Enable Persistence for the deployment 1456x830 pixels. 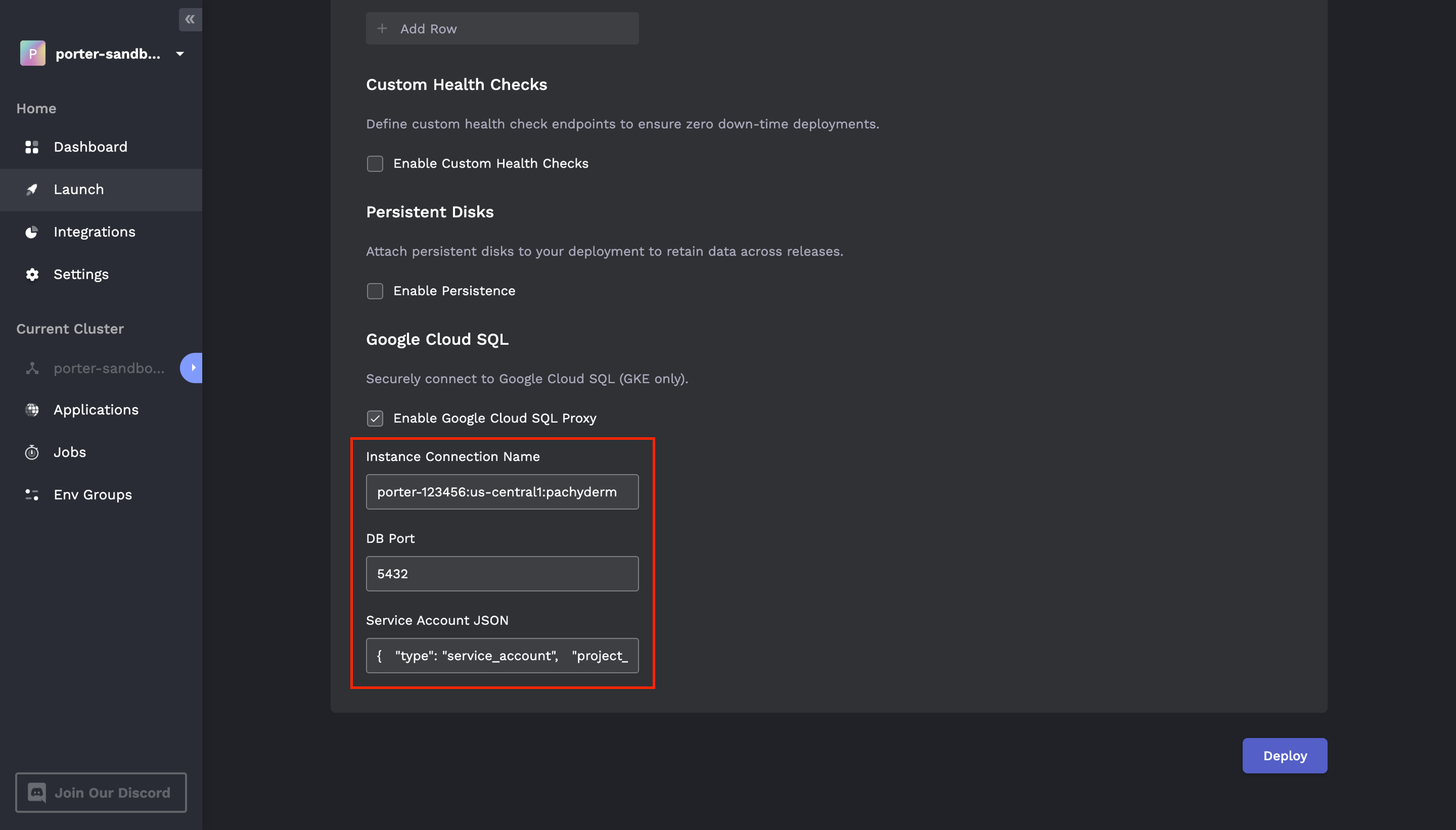tap(375, 291)
